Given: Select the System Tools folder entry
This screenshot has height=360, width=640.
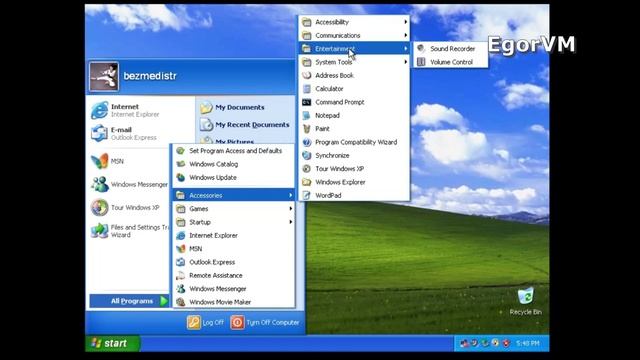Looking at the screenshot, I should pos(353,62).
